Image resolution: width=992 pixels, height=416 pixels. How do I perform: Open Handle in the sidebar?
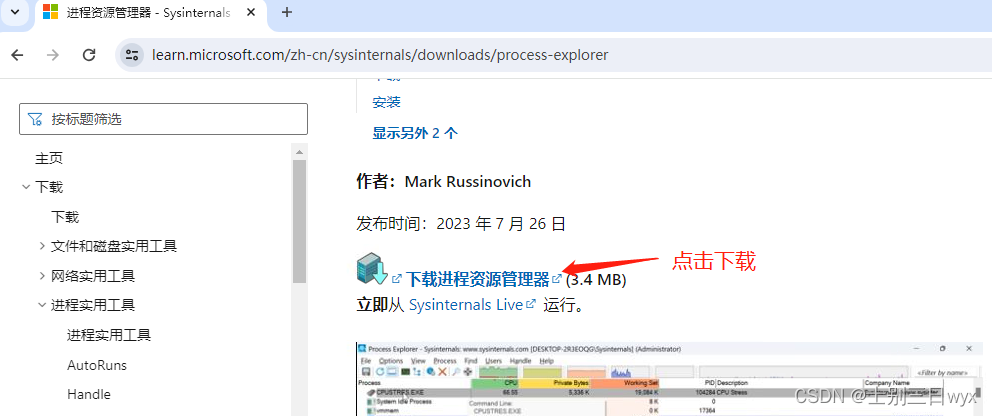click(x=89, y=394)
